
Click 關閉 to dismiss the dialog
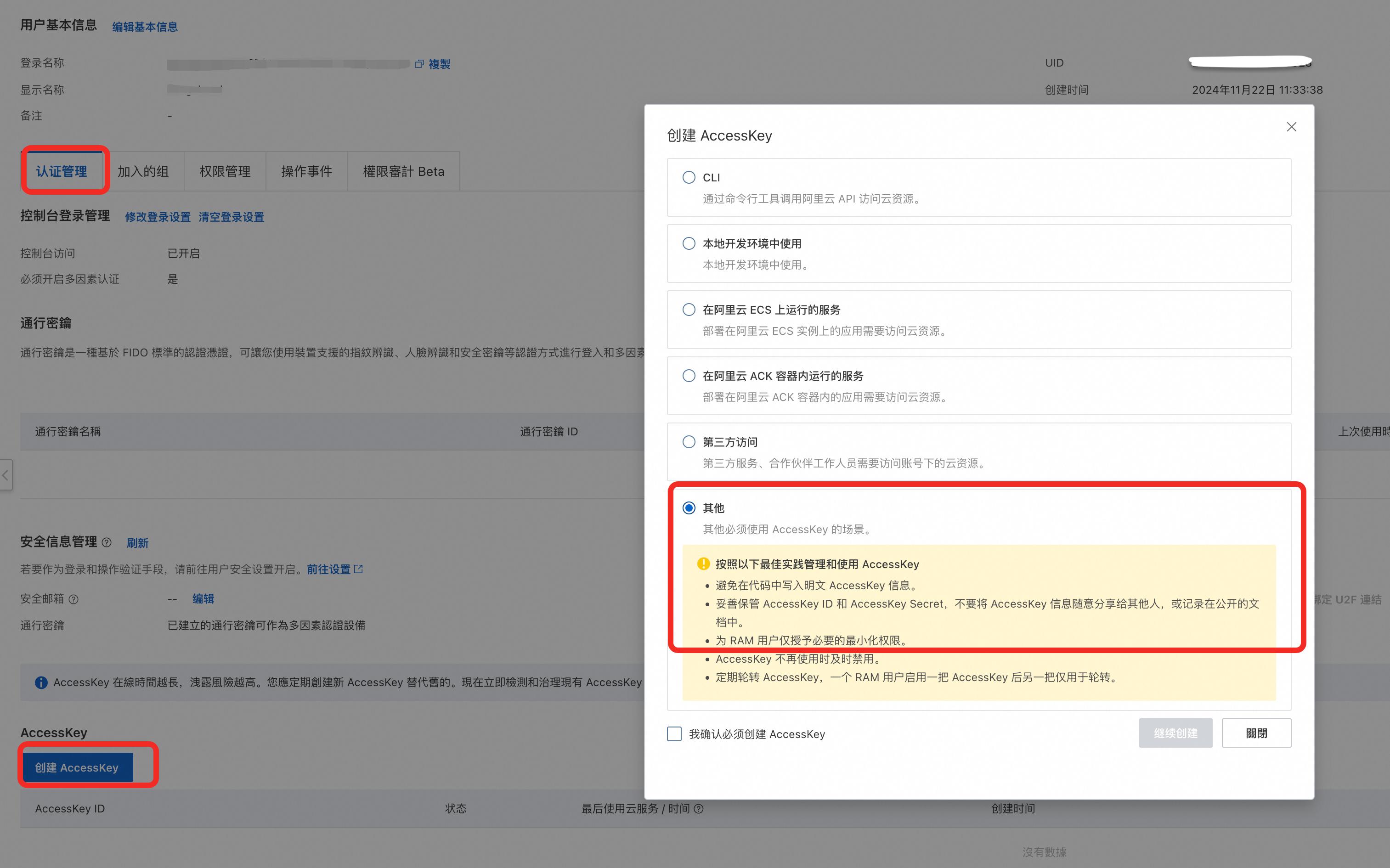coord(1256,733)
